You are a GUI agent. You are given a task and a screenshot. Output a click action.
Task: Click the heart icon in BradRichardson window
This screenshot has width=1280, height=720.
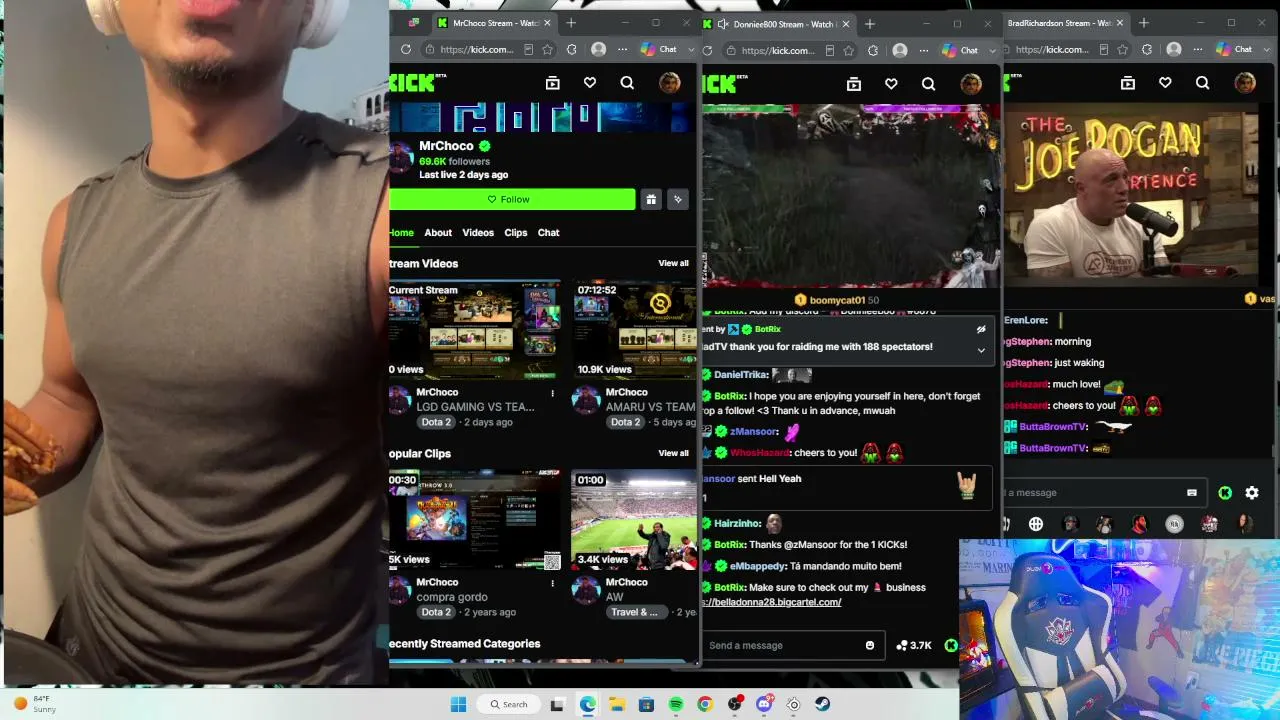coord(1165,84)
